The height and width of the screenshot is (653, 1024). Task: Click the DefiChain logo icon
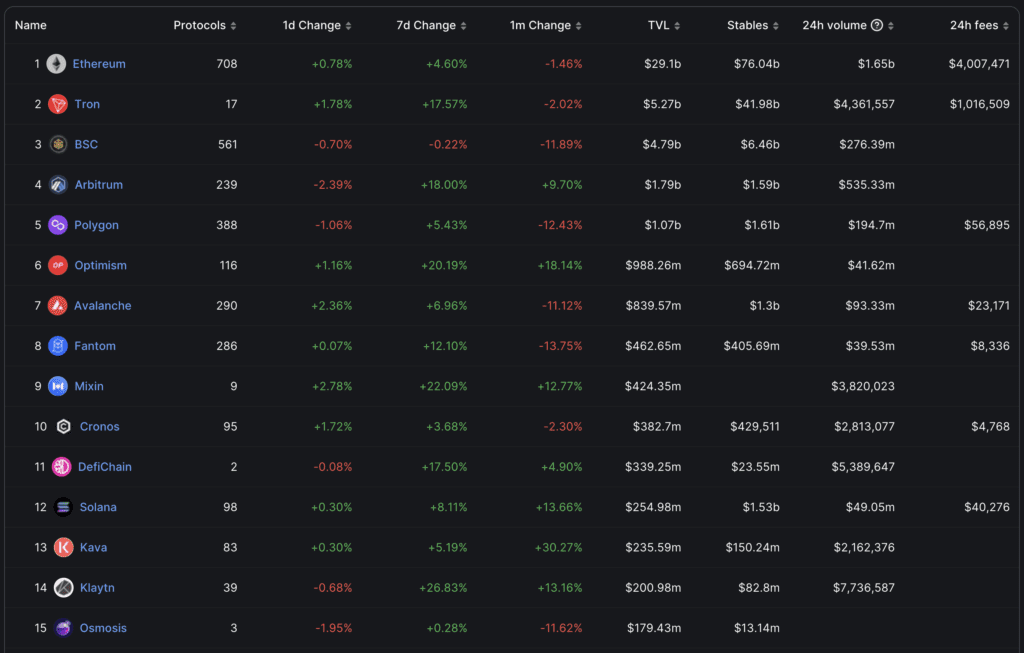coord(61,467)
